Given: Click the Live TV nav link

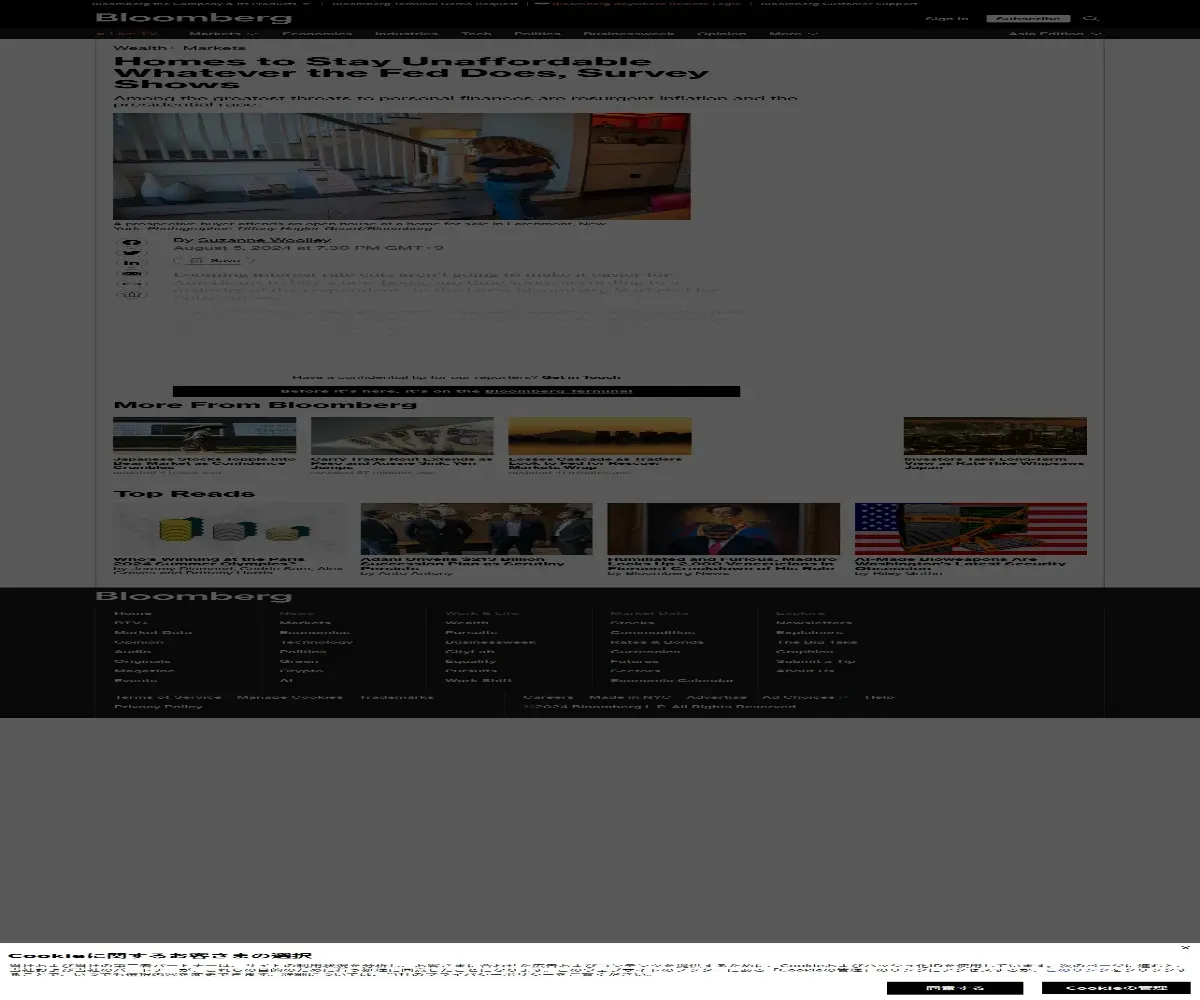Looking at the screenshot, I should 128,34.
